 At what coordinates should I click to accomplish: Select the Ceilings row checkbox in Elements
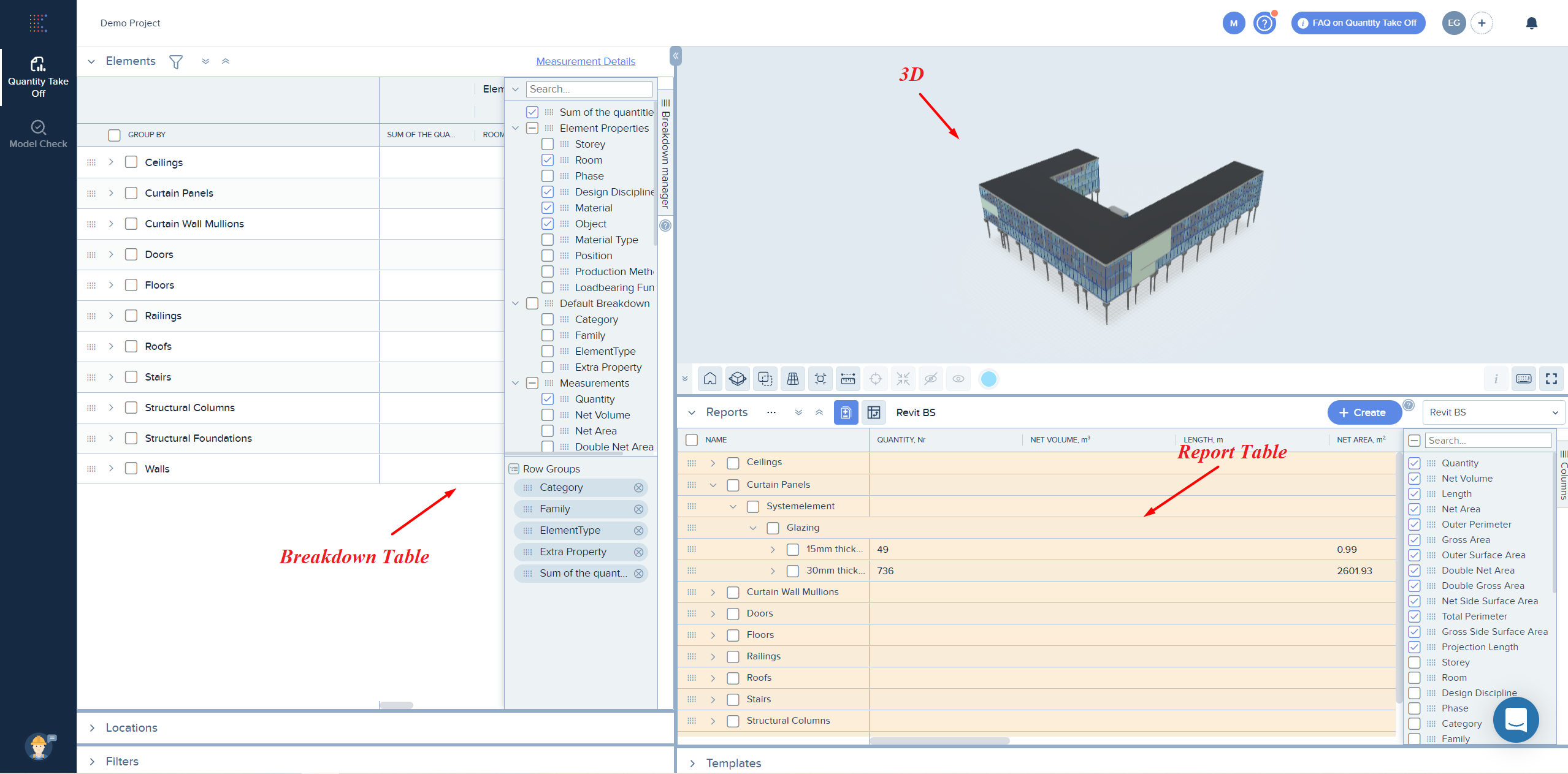(131, 162)
